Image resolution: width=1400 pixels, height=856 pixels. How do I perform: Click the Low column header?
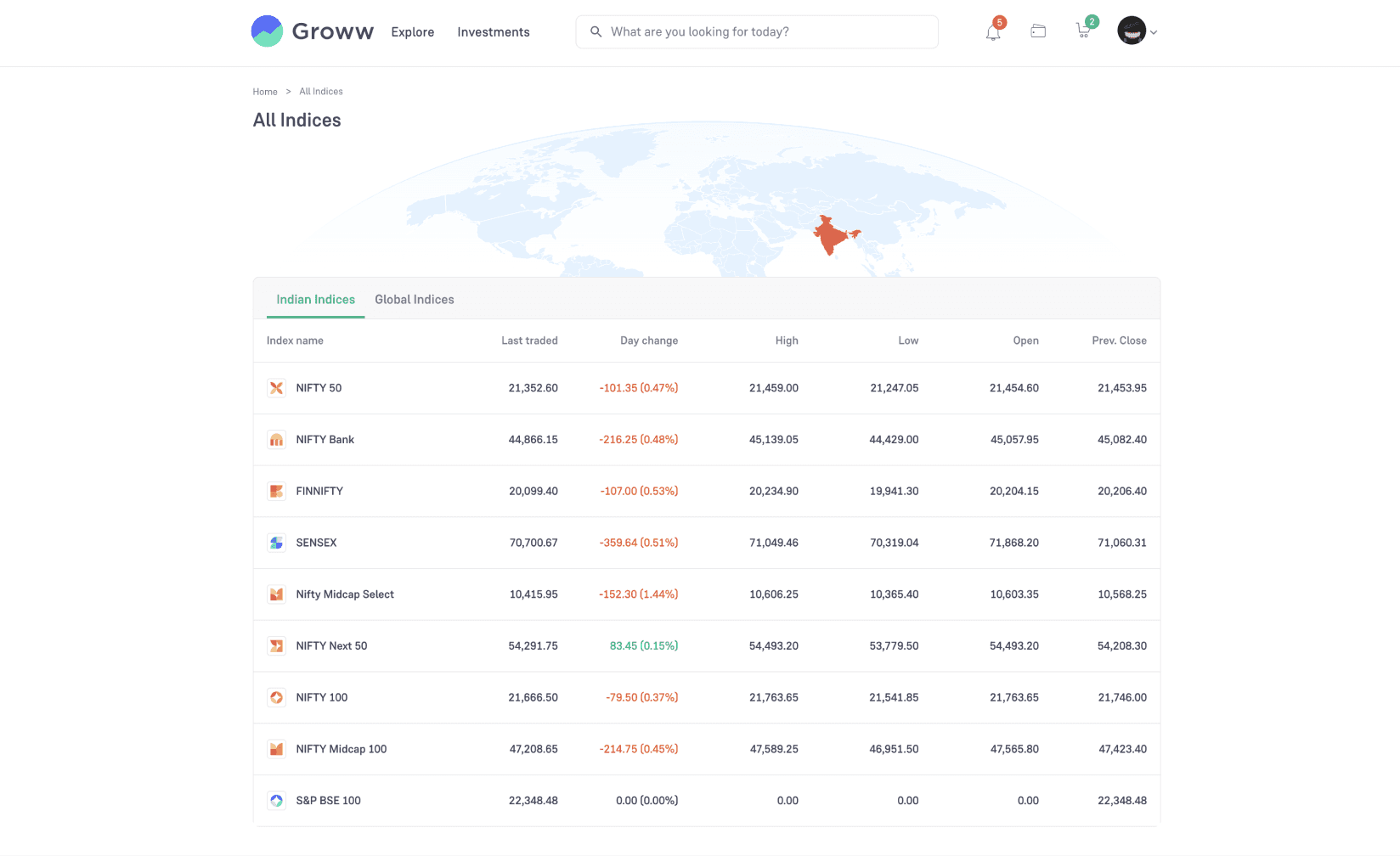(x=908, y=341)
